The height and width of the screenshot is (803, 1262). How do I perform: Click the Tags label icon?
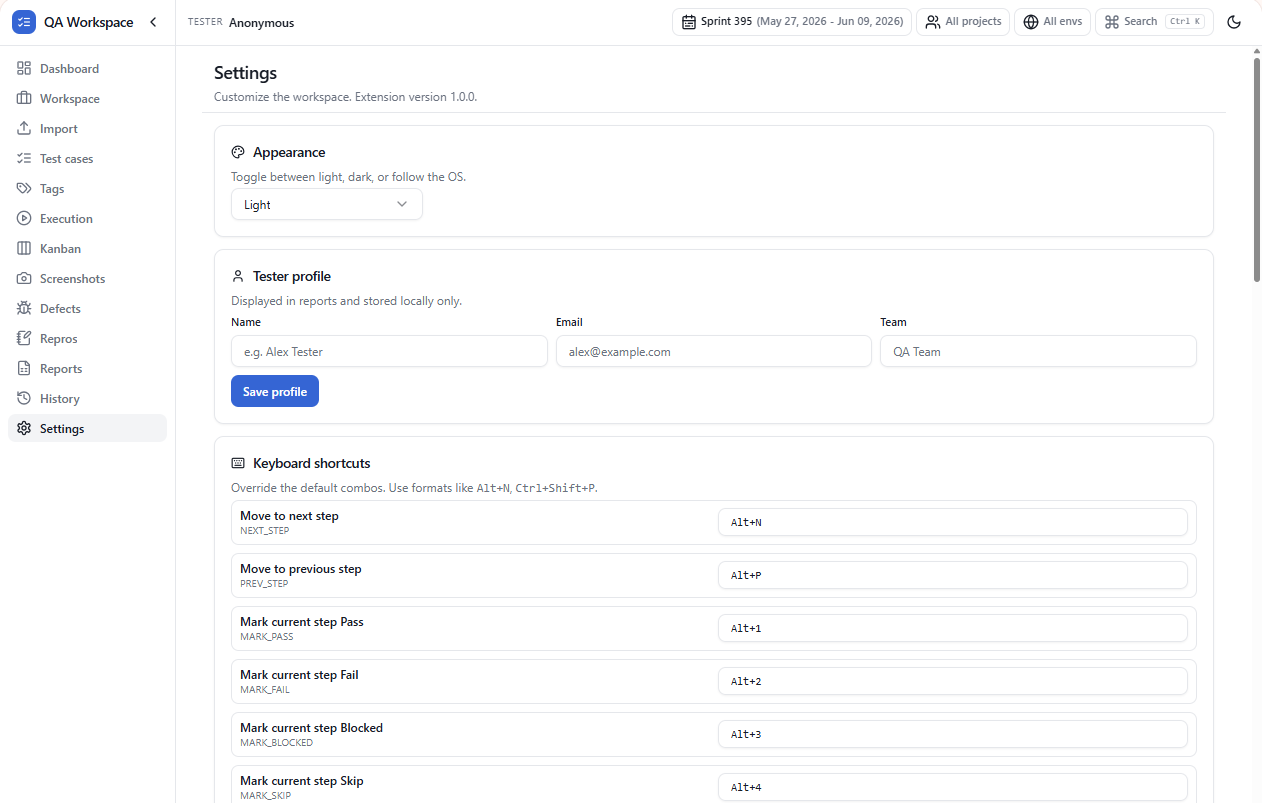click(x=24, y=189)
